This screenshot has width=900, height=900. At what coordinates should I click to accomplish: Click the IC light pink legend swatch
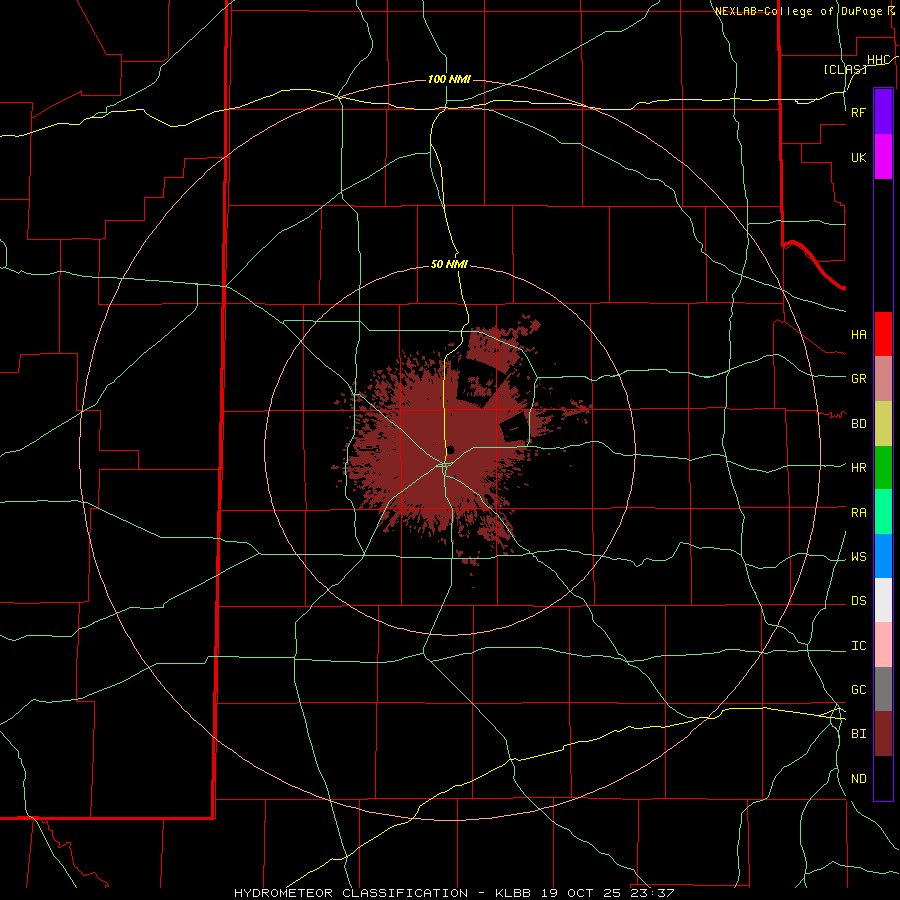[883, 645]
